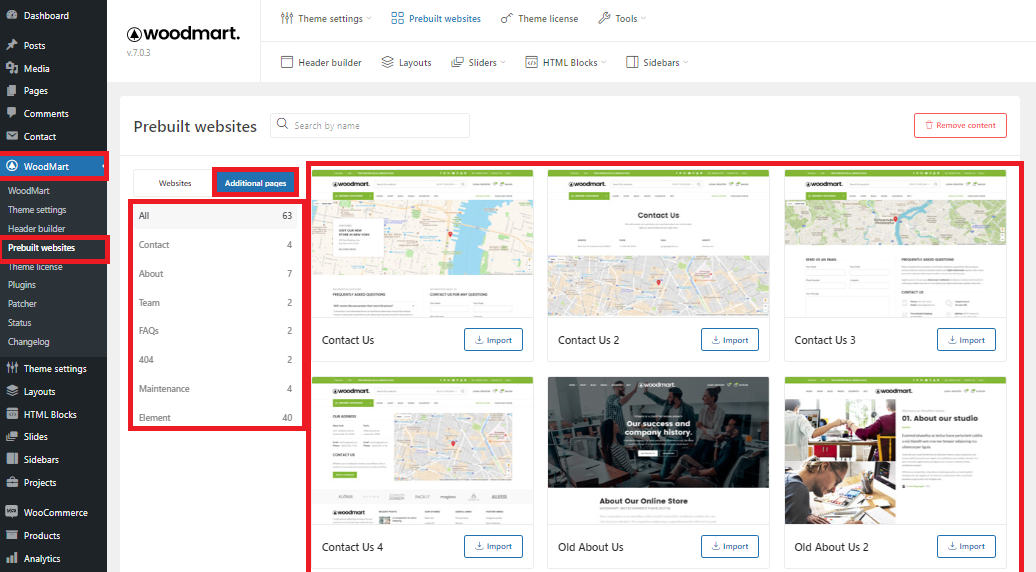Filter by the Maintenance category
The height and width of the screenshot is (572, 1036).
point(215,388)
